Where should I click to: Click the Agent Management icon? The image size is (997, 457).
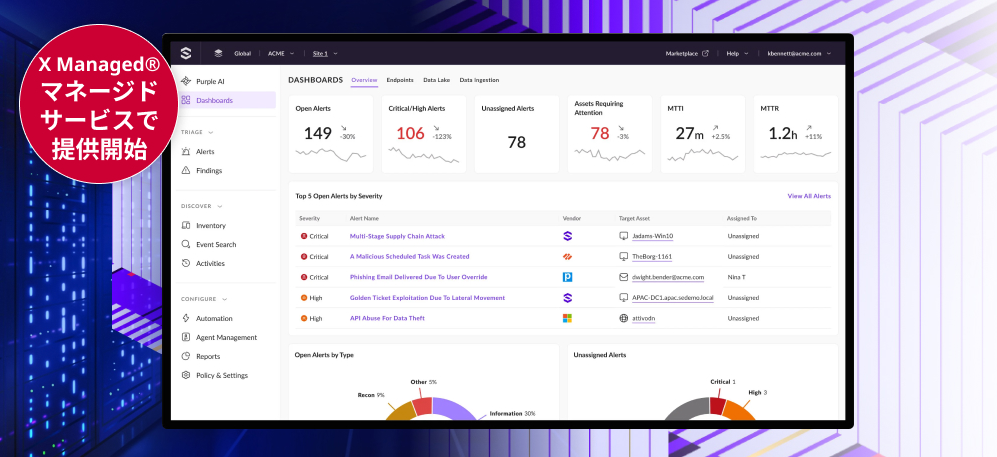pyautogui.click(x=186, y=338)
